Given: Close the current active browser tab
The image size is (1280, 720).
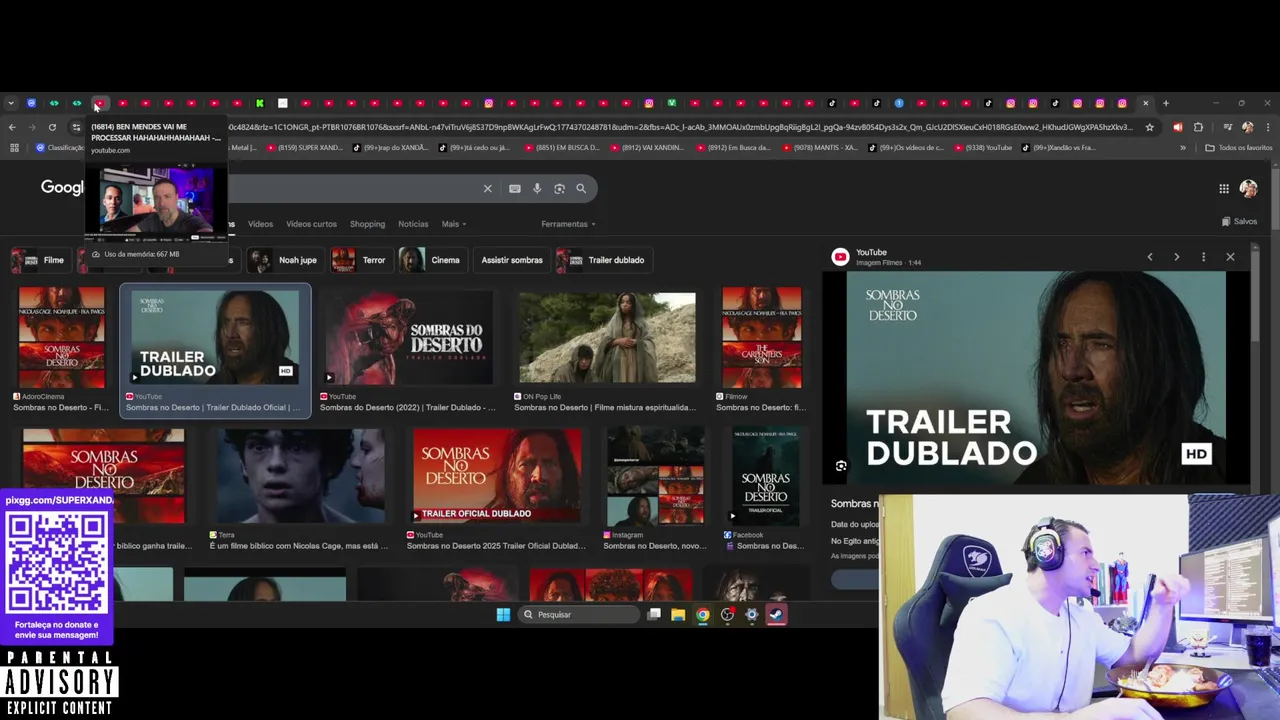Looking at the screenshot, I should click(x=1146, y=103).
